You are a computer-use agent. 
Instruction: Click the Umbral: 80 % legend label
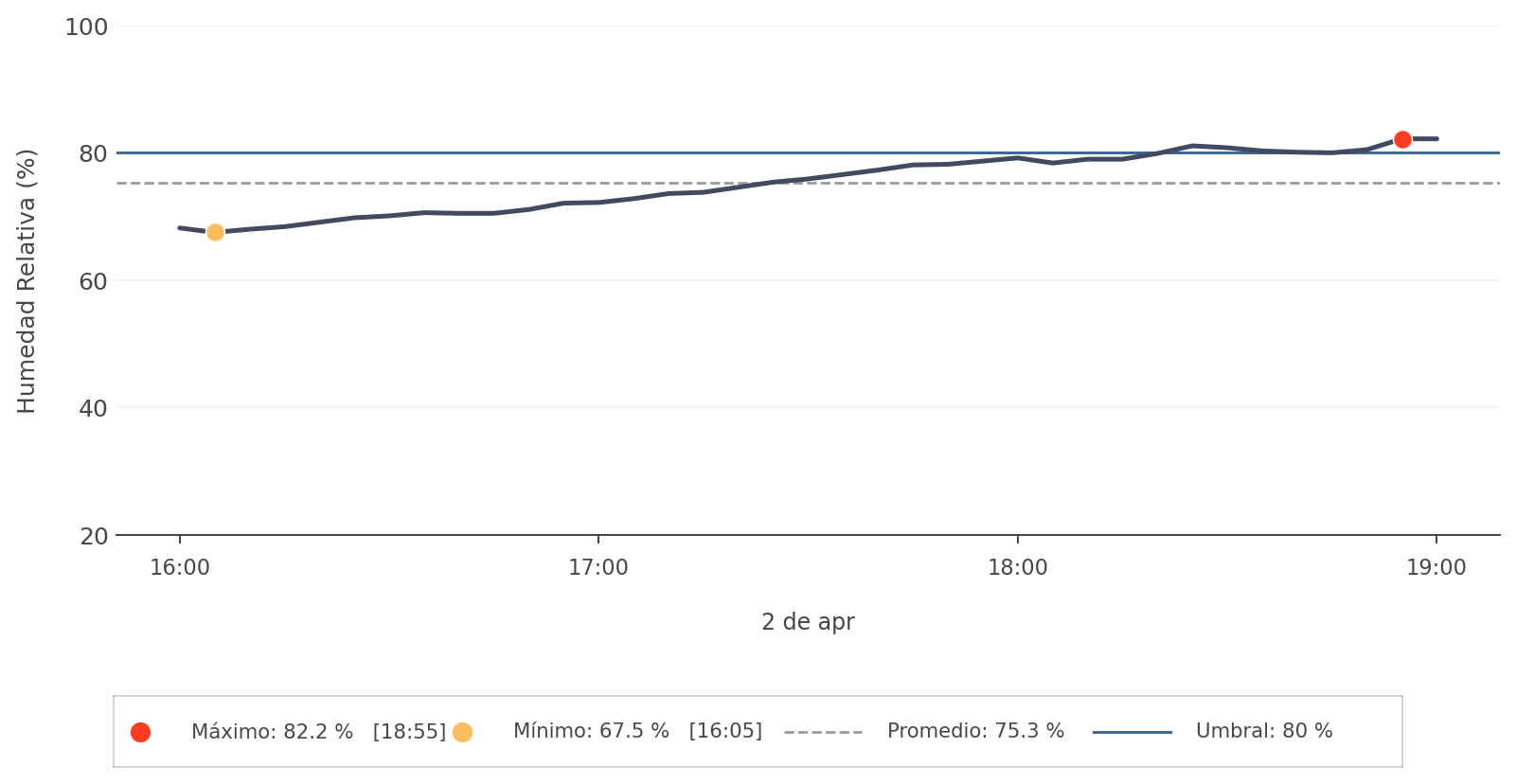(1263, 732)
